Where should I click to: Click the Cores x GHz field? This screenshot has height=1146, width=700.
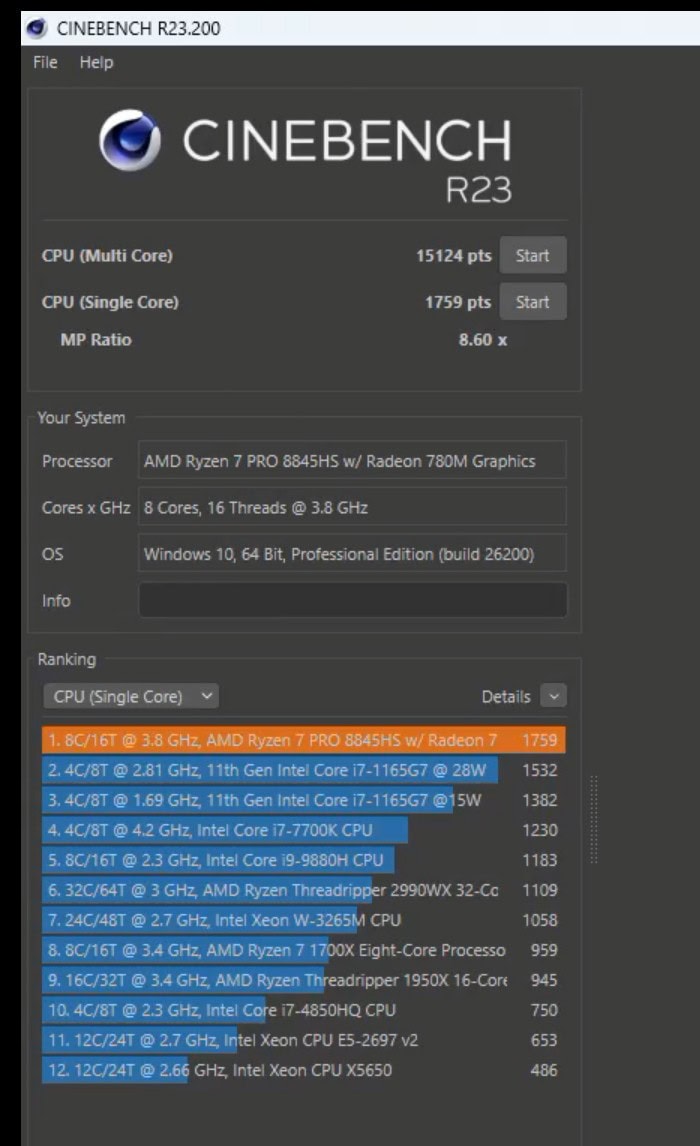352,507
